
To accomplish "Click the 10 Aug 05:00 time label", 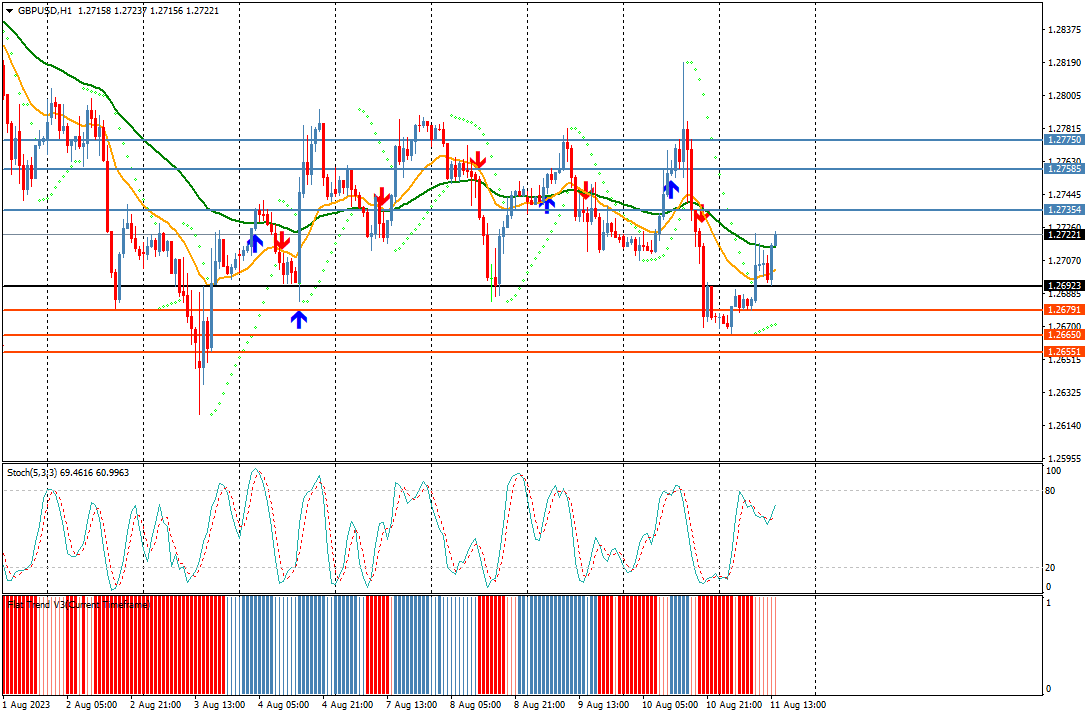I will [x=670, y=705].
